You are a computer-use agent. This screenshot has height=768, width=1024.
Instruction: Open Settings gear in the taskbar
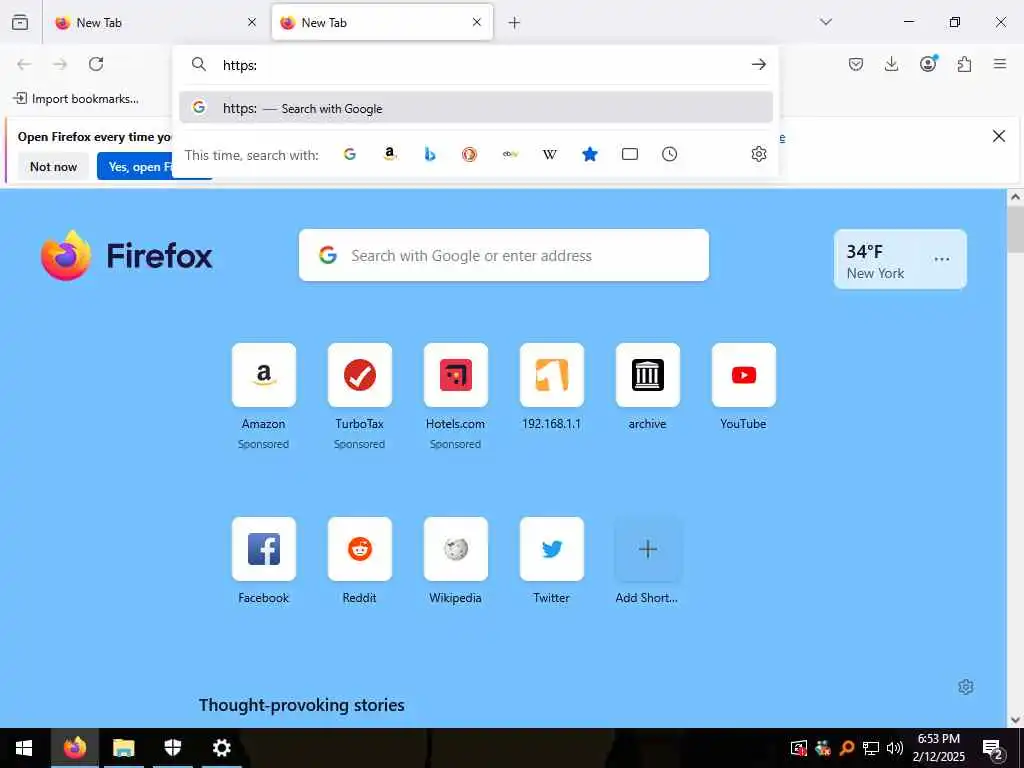[x=221, y=748]
